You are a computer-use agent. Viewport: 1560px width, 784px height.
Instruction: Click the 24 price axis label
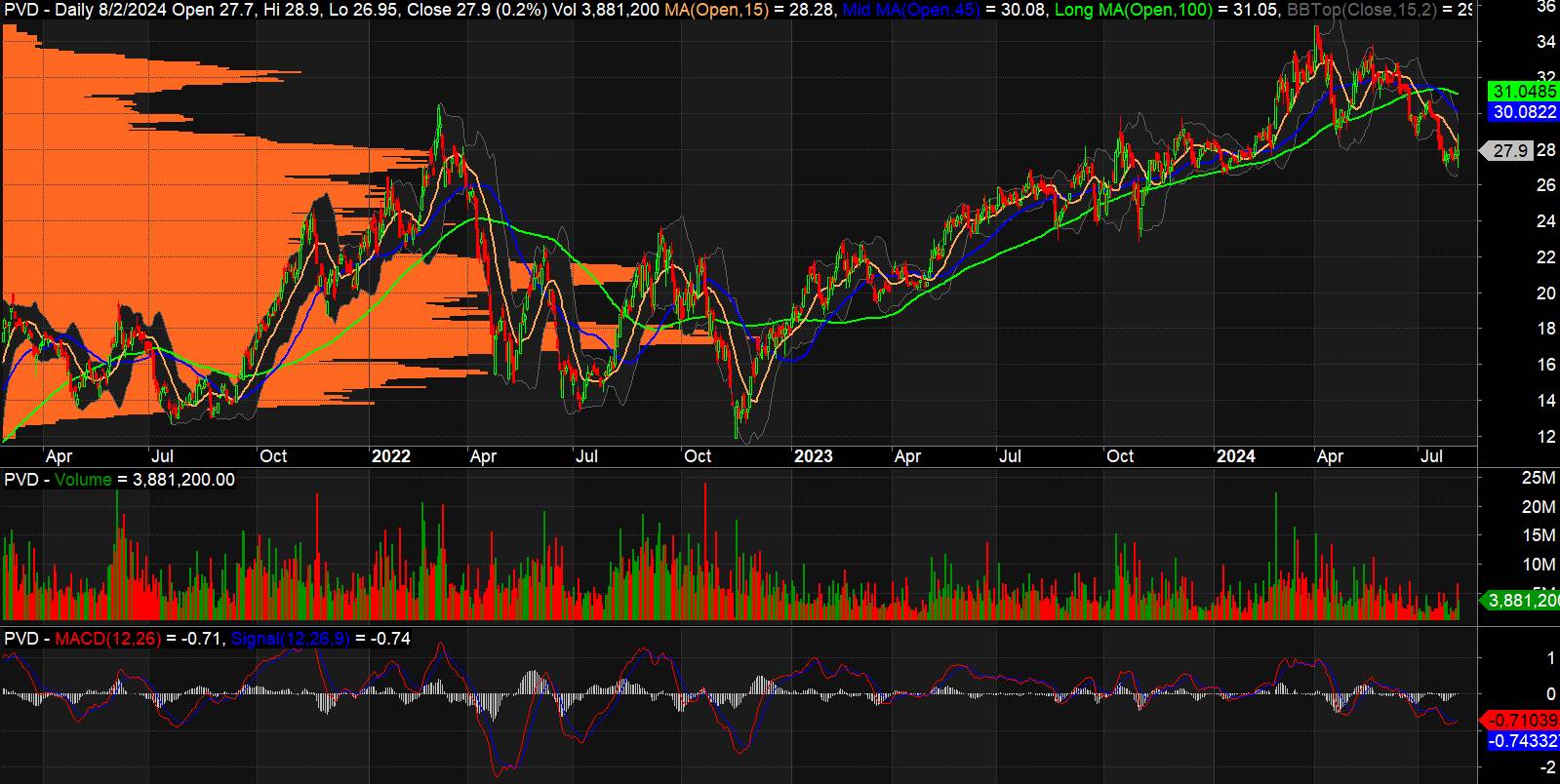(1546, 221)
